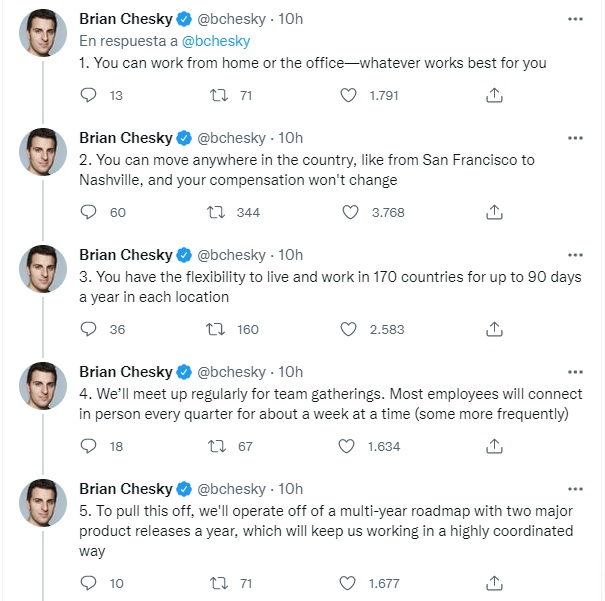The height and width of the screenshot is (601, 605).
Task: Click Brian Chesky's avatar on the third tweet
Action: pos(43,269)
